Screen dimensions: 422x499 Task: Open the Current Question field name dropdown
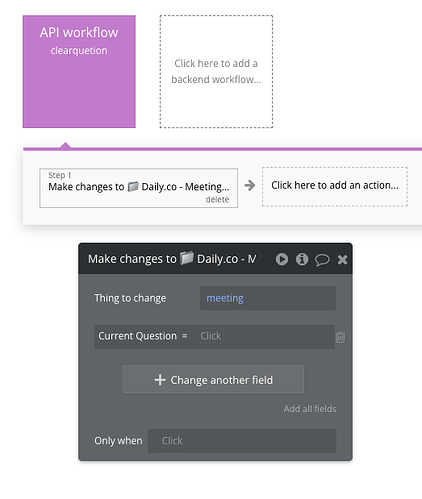click(x=137, y=336)
